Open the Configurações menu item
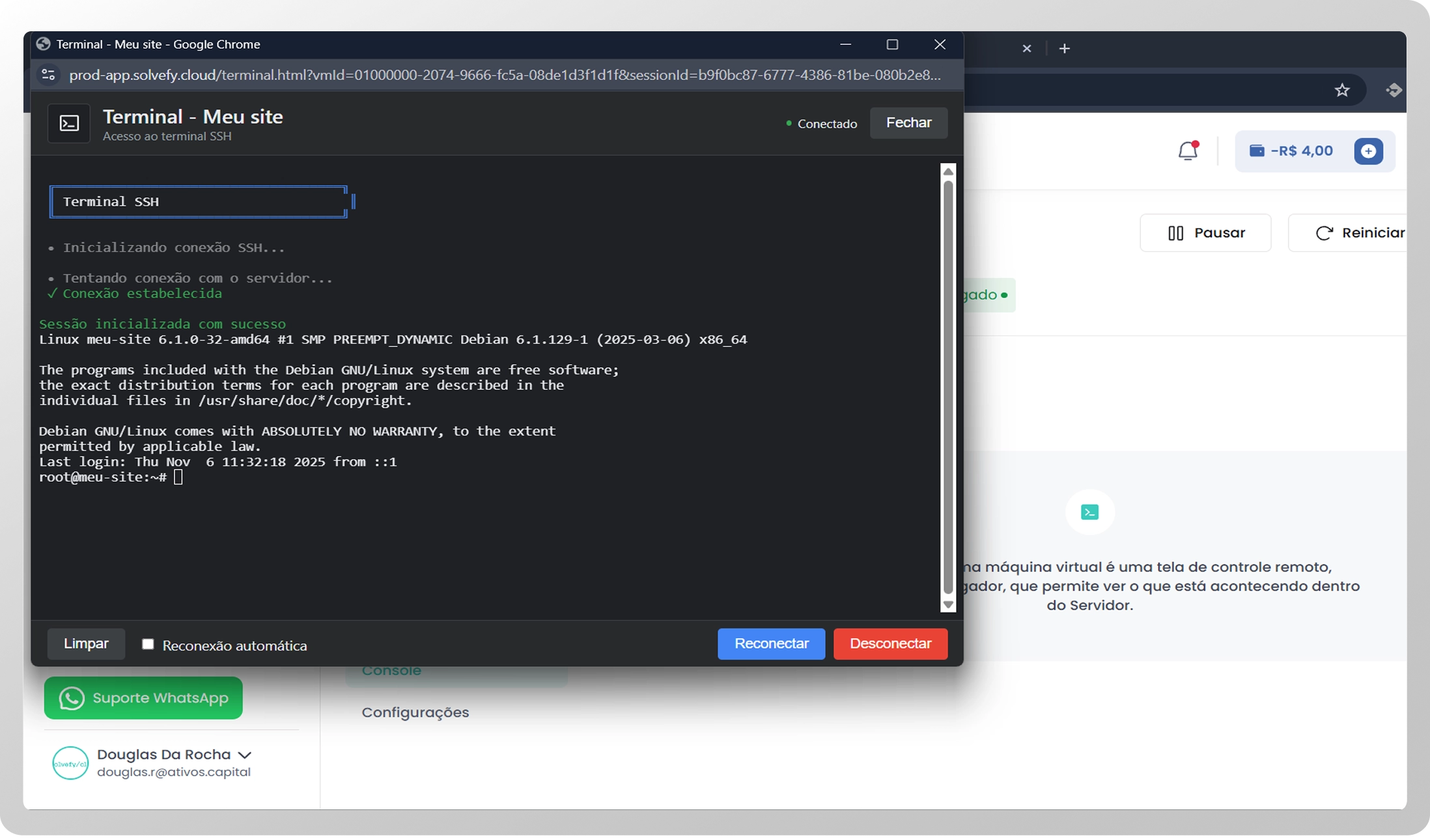 (415, 712)
